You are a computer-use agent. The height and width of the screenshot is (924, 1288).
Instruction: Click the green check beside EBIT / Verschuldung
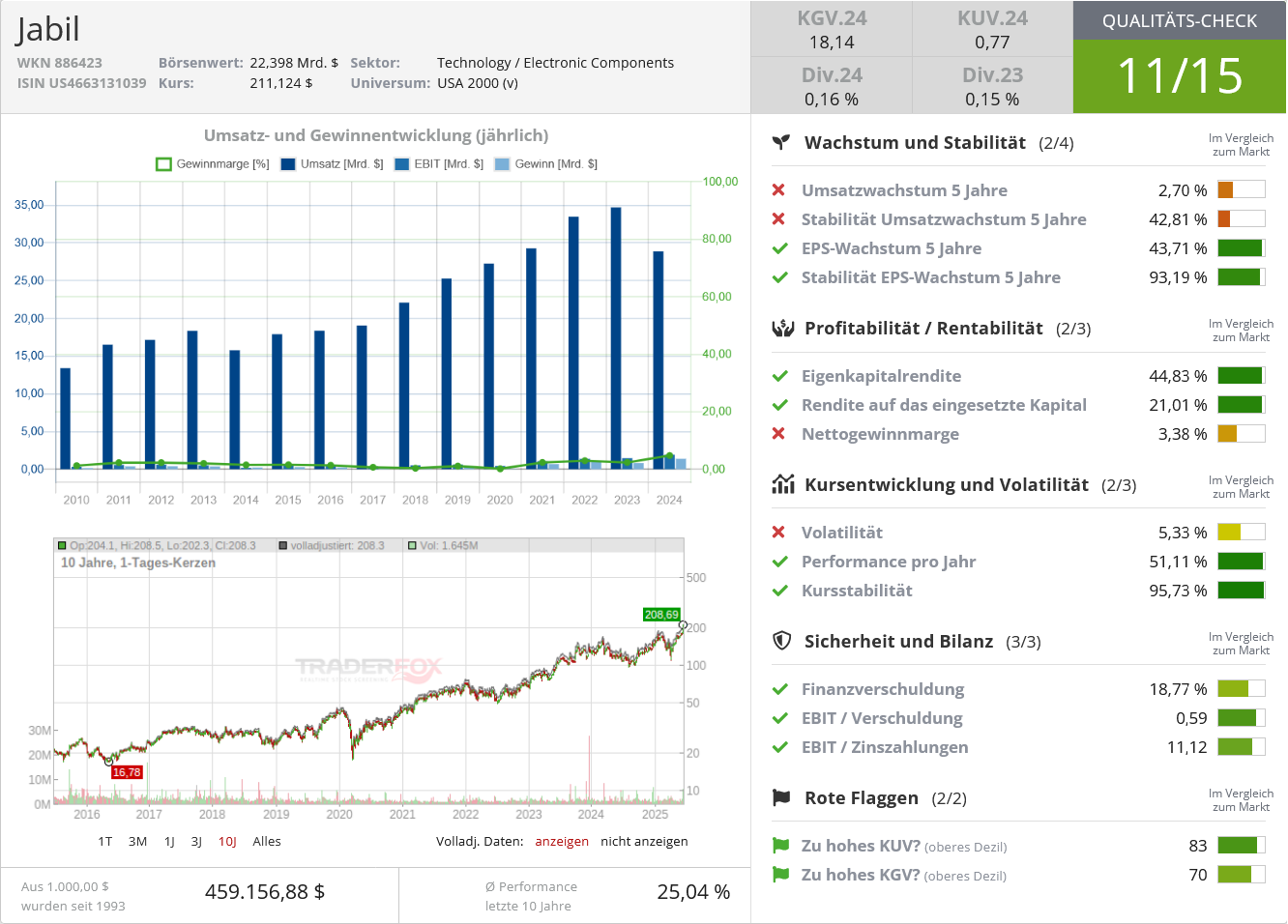point(779,718)
